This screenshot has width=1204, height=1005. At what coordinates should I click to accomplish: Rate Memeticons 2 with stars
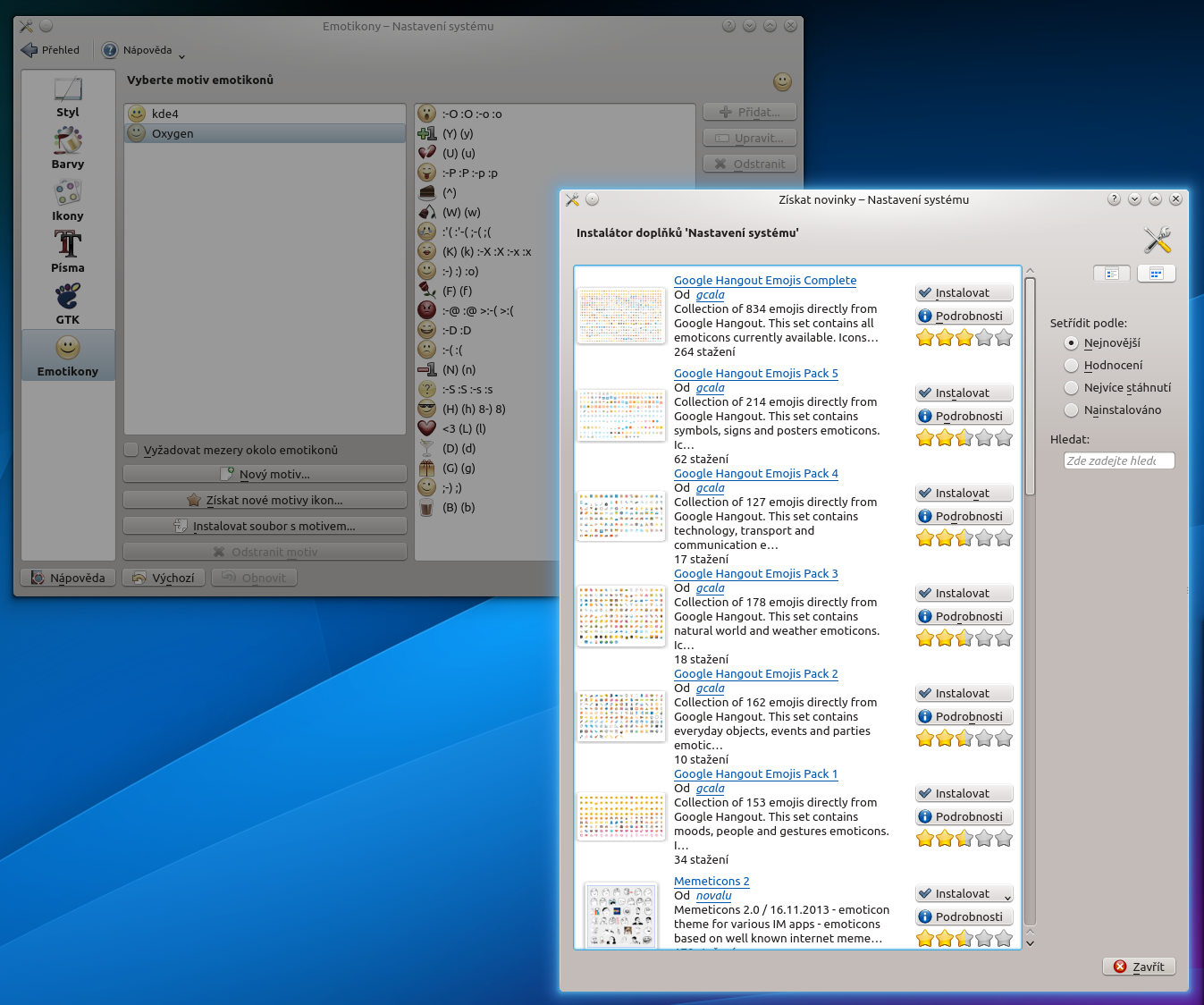tap(964, 939)
